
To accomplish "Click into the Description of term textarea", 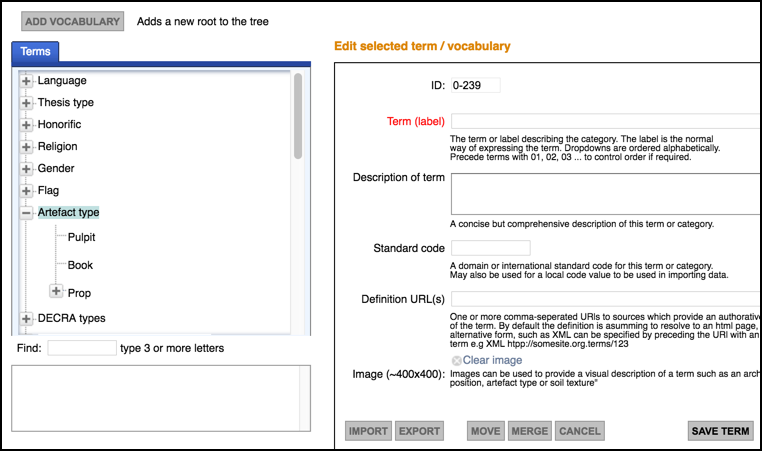I will click(606, 194).
